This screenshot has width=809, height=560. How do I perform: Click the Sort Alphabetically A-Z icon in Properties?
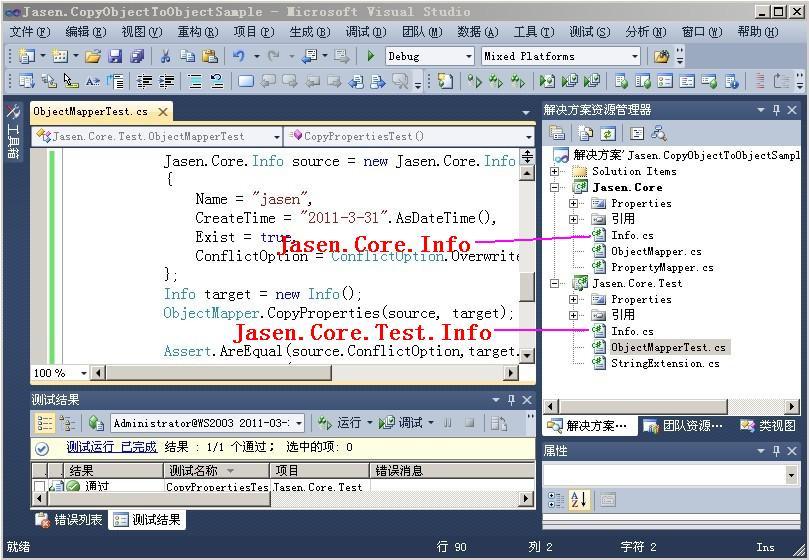(578, 500)
